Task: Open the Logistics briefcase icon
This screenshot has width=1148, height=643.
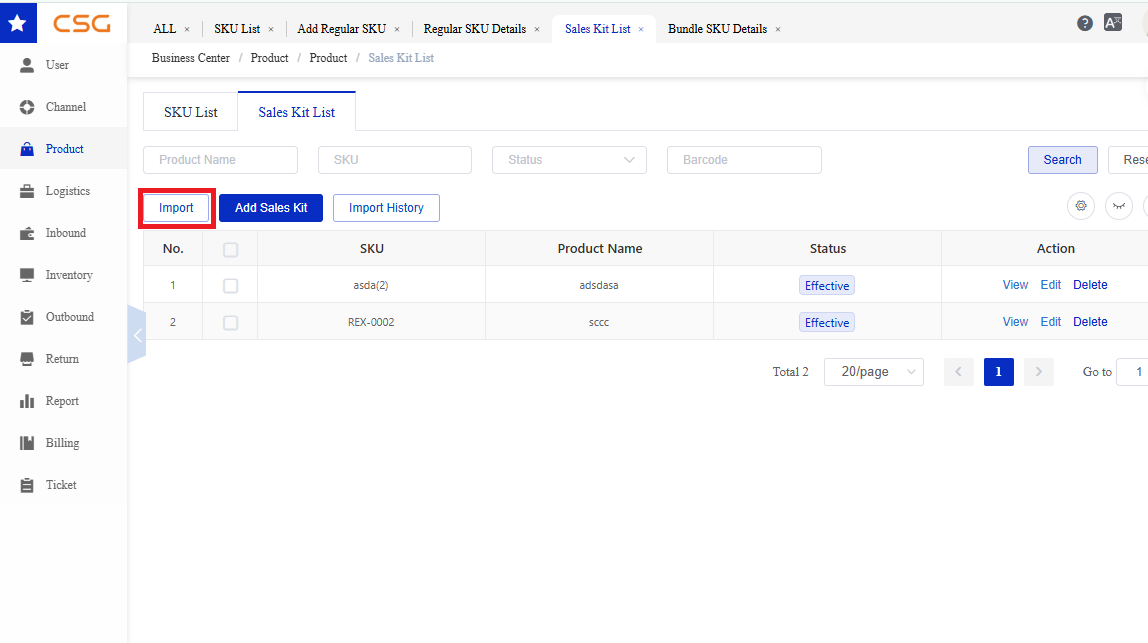Action: [27, 191]
